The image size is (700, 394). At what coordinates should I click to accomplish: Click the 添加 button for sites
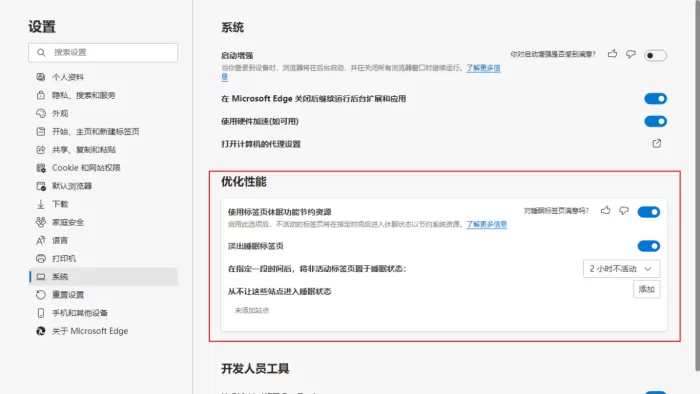(x=646, y=289)
